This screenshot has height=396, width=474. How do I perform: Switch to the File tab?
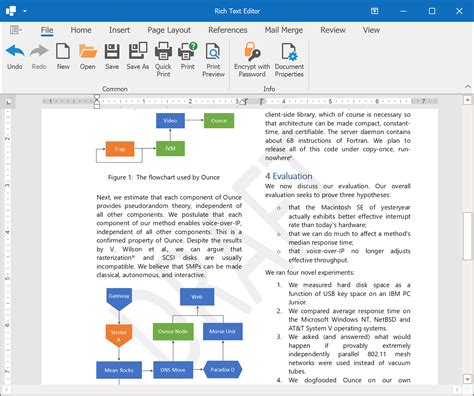[x=47, y=30]
